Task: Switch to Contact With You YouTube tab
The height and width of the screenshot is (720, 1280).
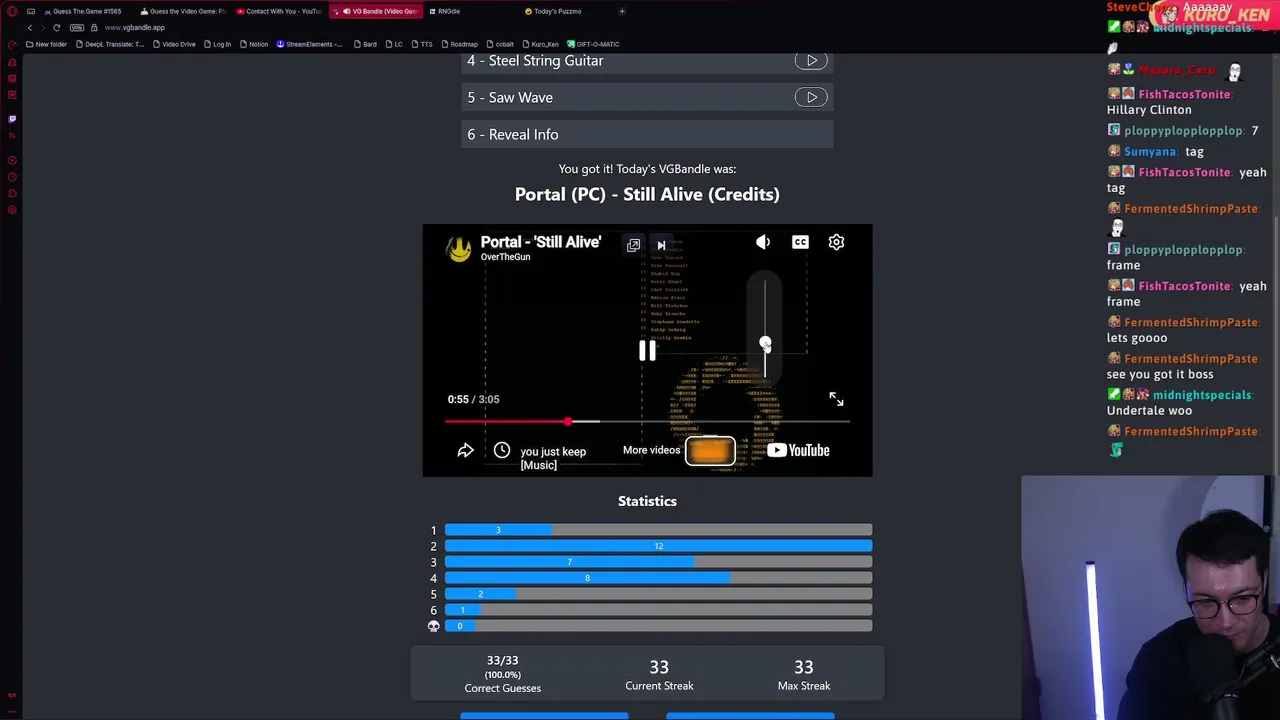Action: point(279,11)
